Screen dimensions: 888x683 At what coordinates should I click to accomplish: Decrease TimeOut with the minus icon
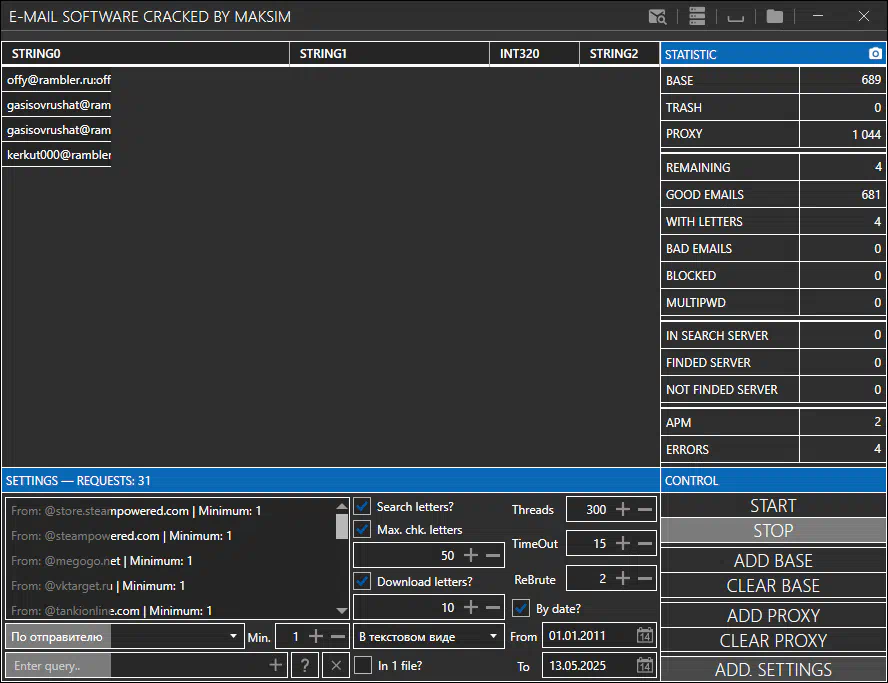pyautogui.click(x=644, y=543)
